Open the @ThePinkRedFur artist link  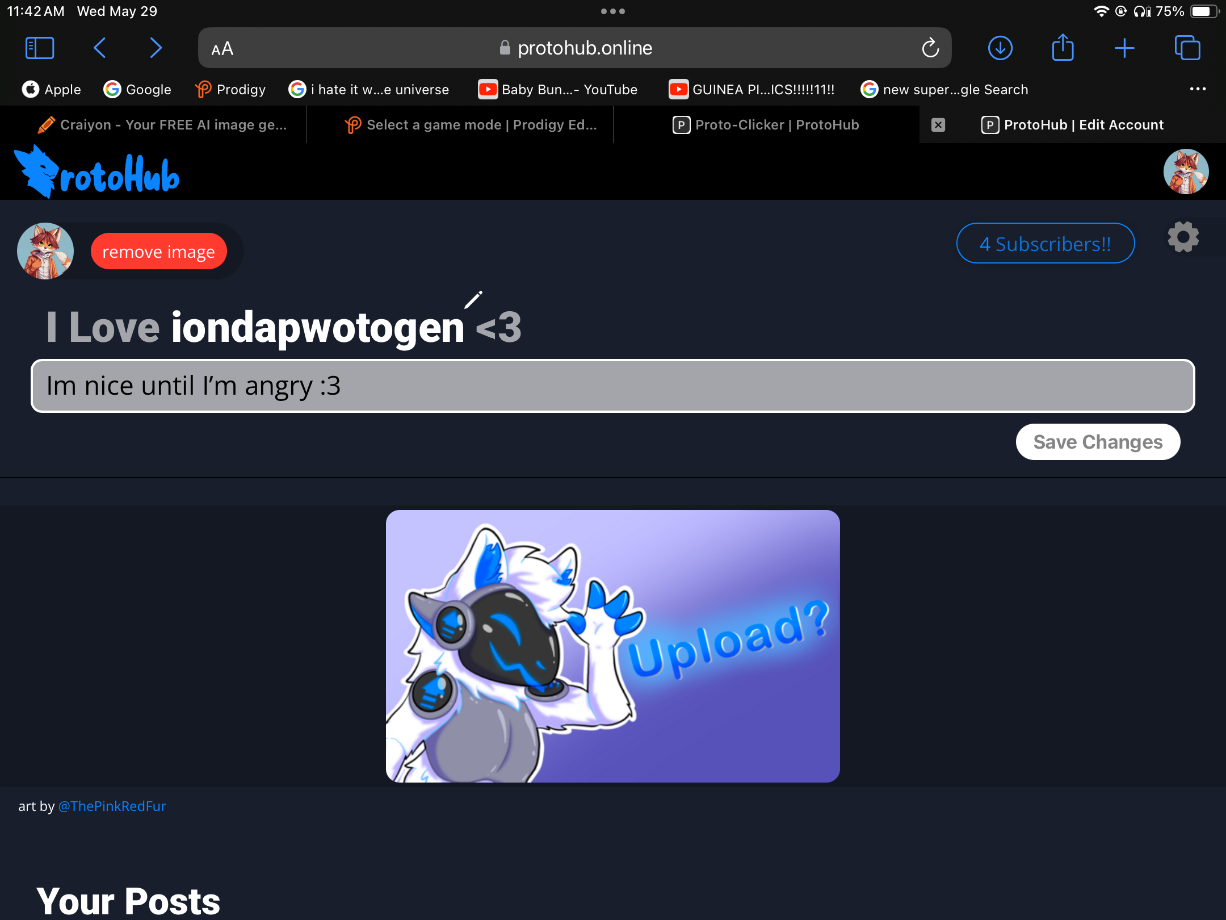tap(112, 806)
